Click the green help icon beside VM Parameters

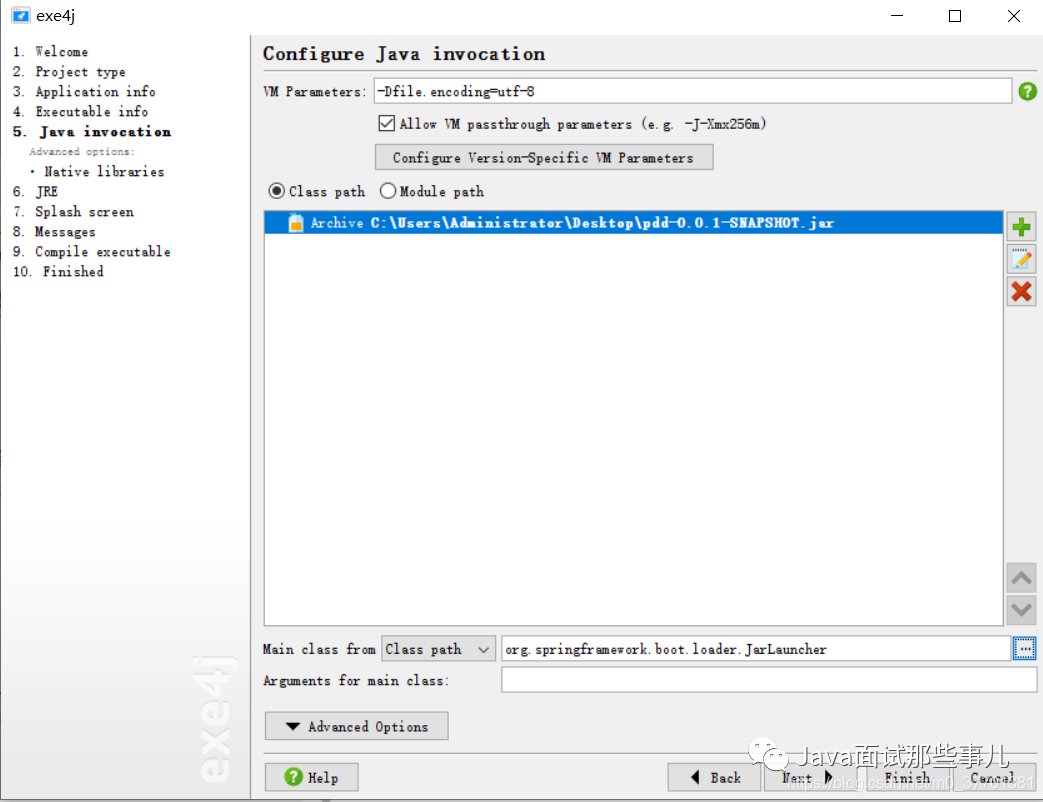[1027, 91]
